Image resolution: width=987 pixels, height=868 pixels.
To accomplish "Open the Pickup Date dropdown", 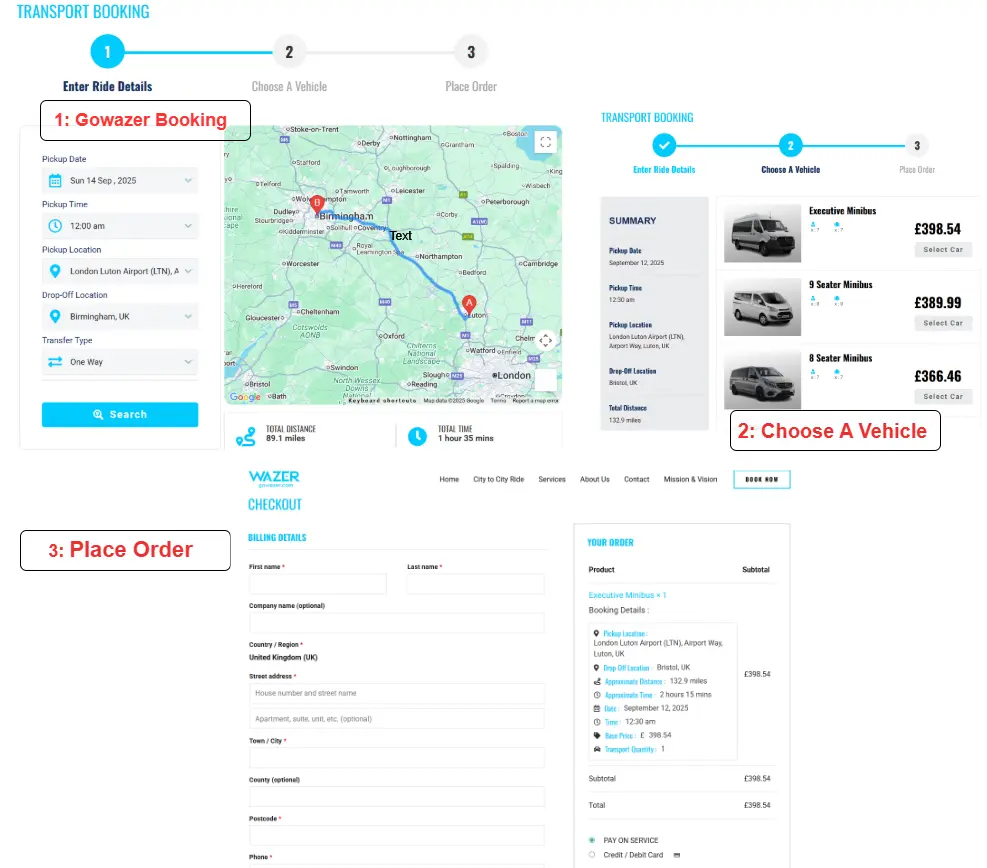I will [x=120, y=181].
